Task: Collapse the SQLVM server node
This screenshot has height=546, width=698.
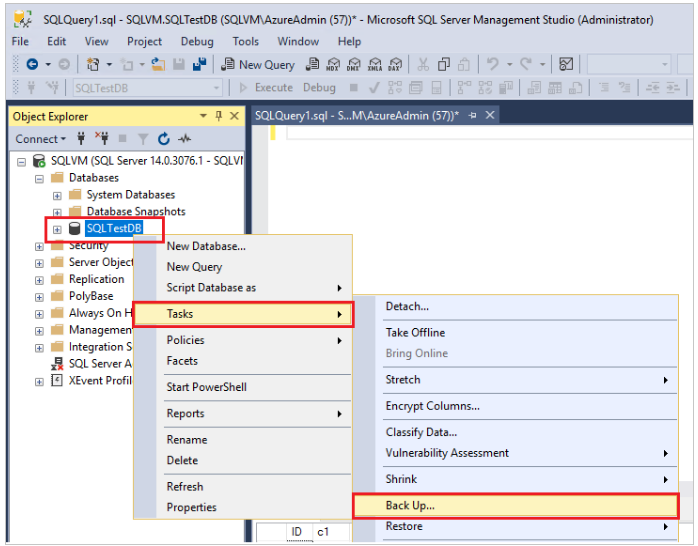Action: tap(21, 162)
